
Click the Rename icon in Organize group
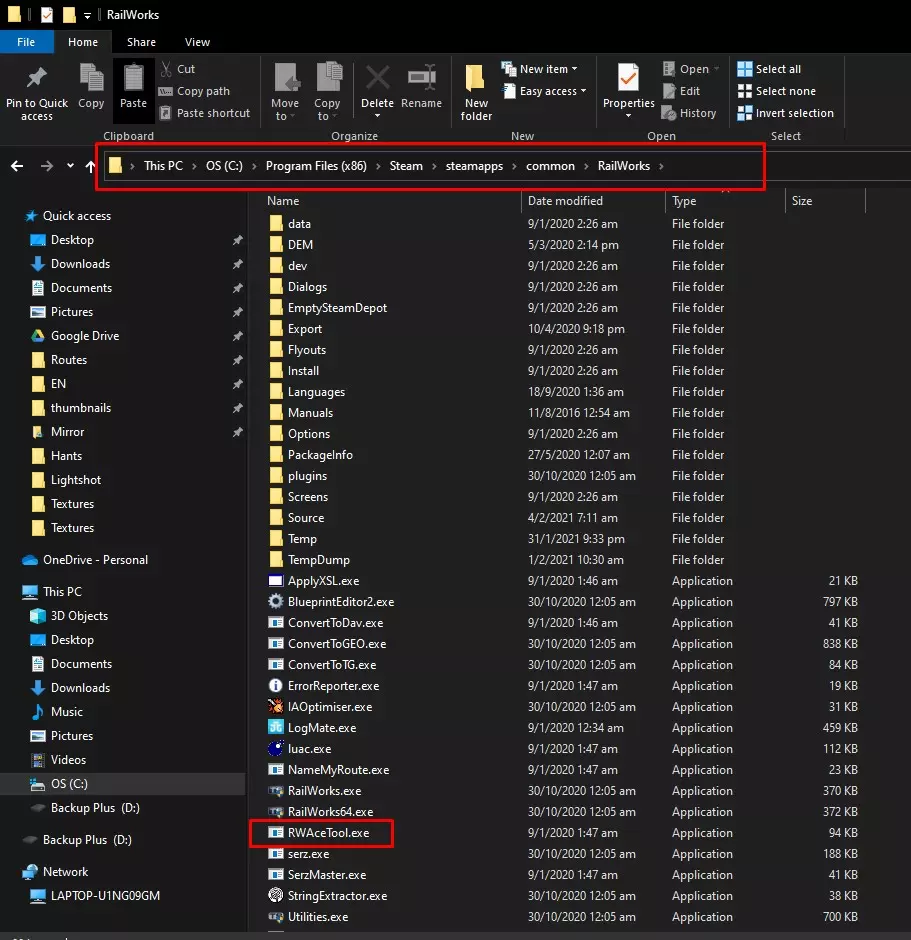coord(421,80)
